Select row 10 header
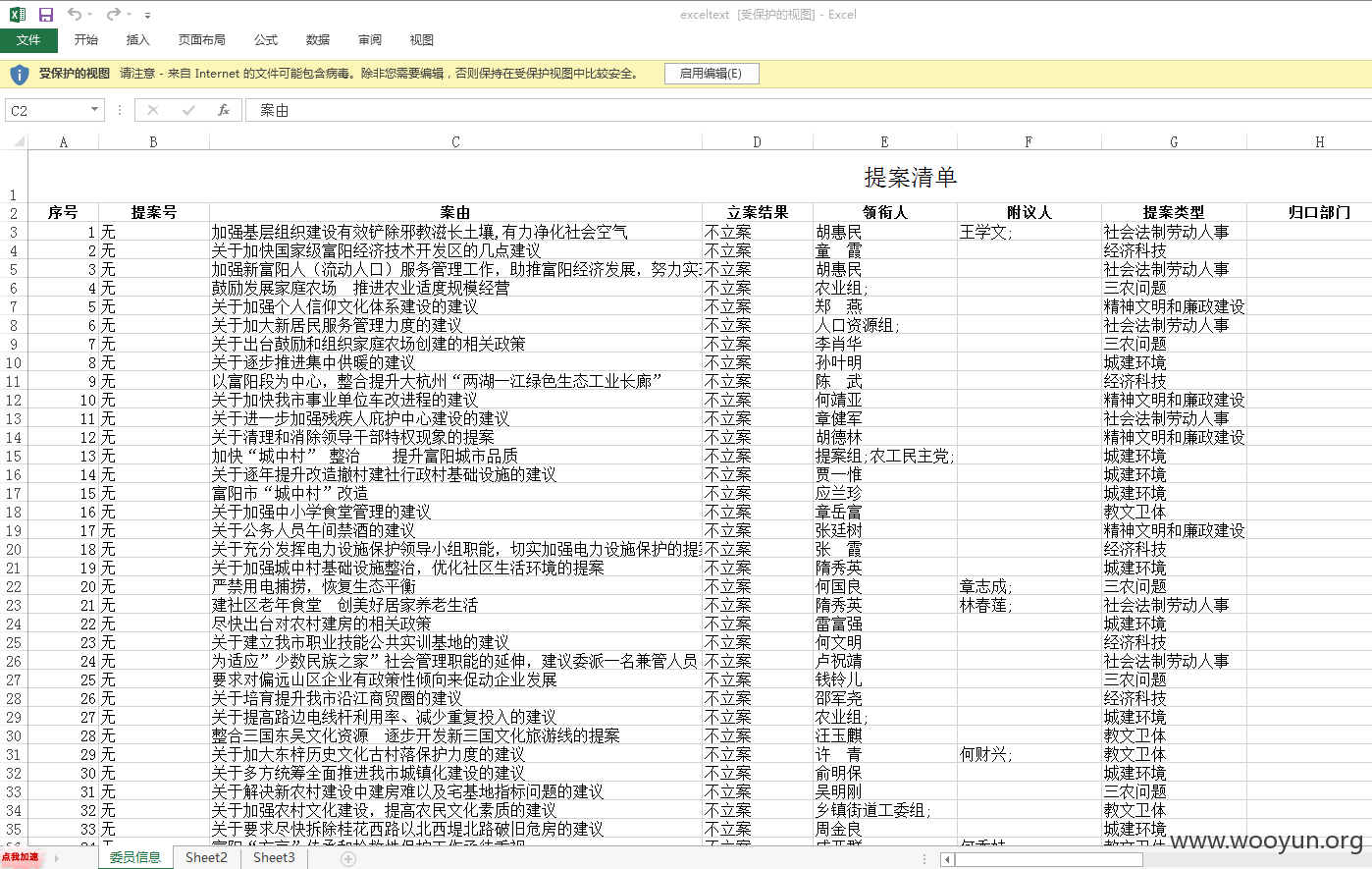 point(14,362)
